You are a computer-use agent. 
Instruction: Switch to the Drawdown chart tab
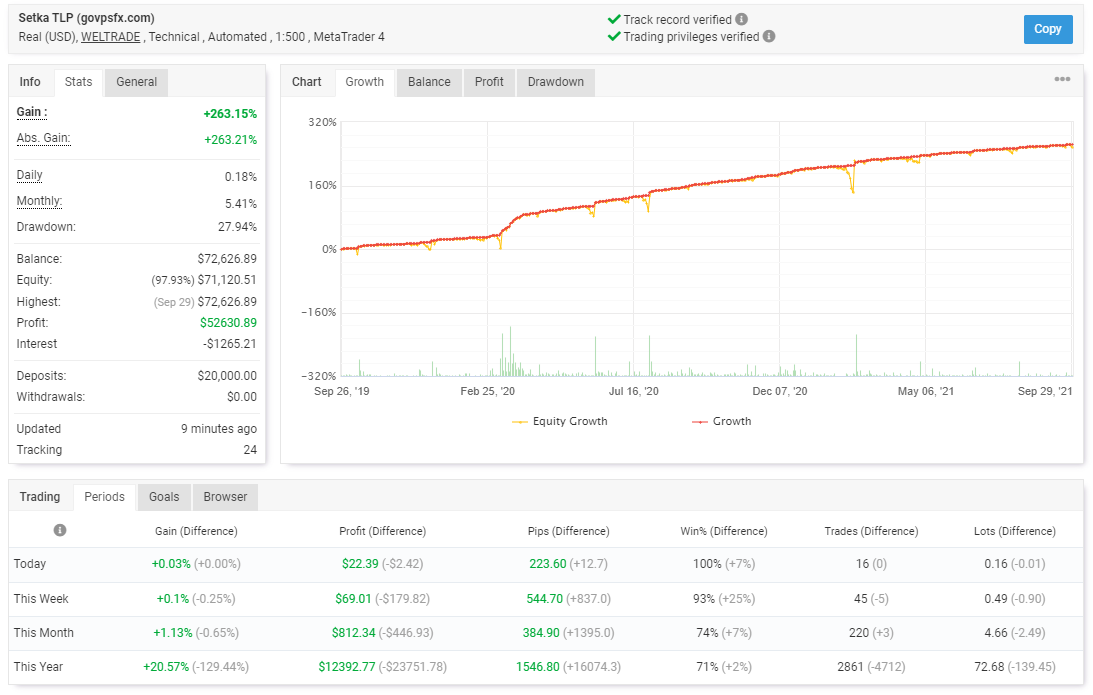[556, 82]
